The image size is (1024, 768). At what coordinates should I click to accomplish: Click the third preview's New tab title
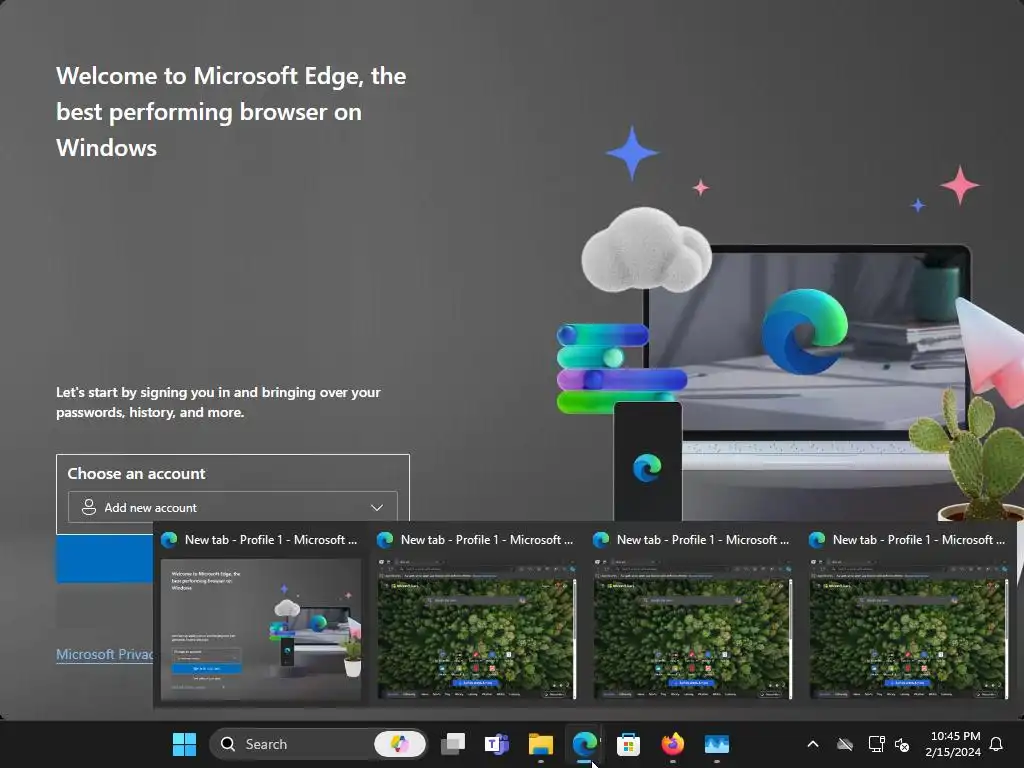pyautogui.click(x=703, y=540)
